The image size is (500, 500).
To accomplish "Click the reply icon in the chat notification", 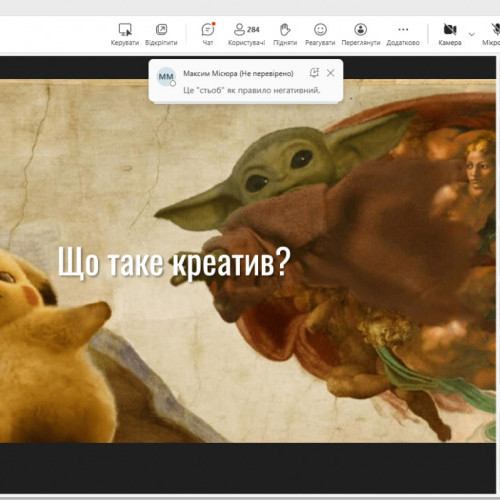I will click(x=314, y=73).
